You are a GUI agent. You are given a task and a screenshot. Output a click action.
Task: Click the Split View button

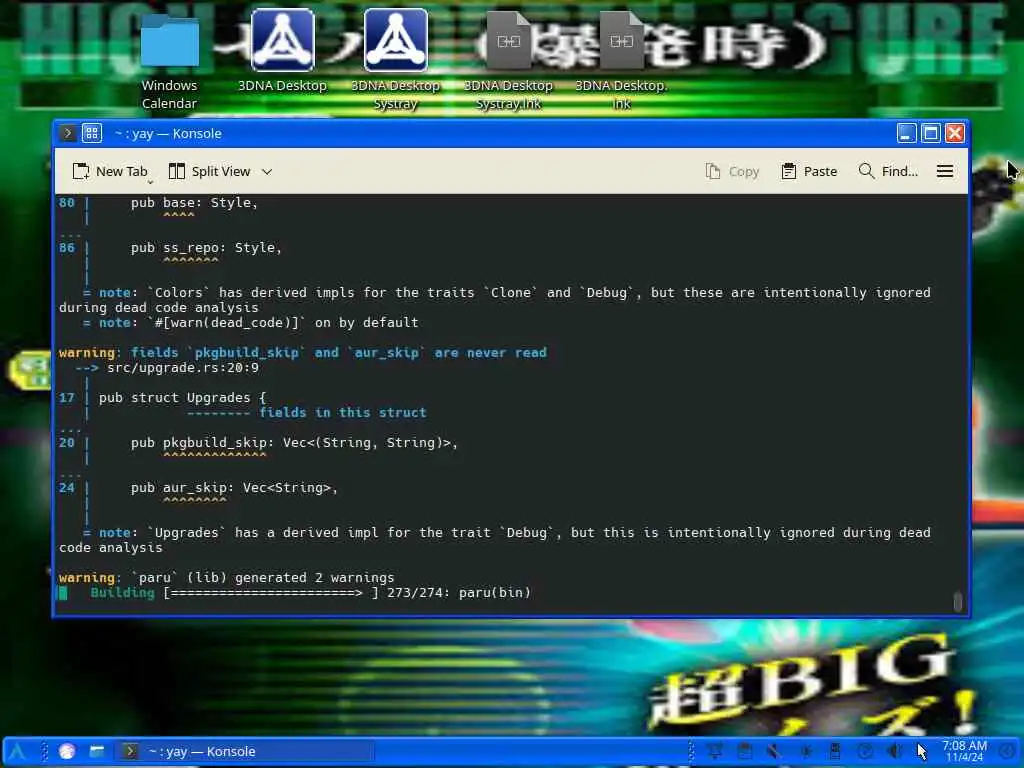pyautogui.click(x=210, y=171)
